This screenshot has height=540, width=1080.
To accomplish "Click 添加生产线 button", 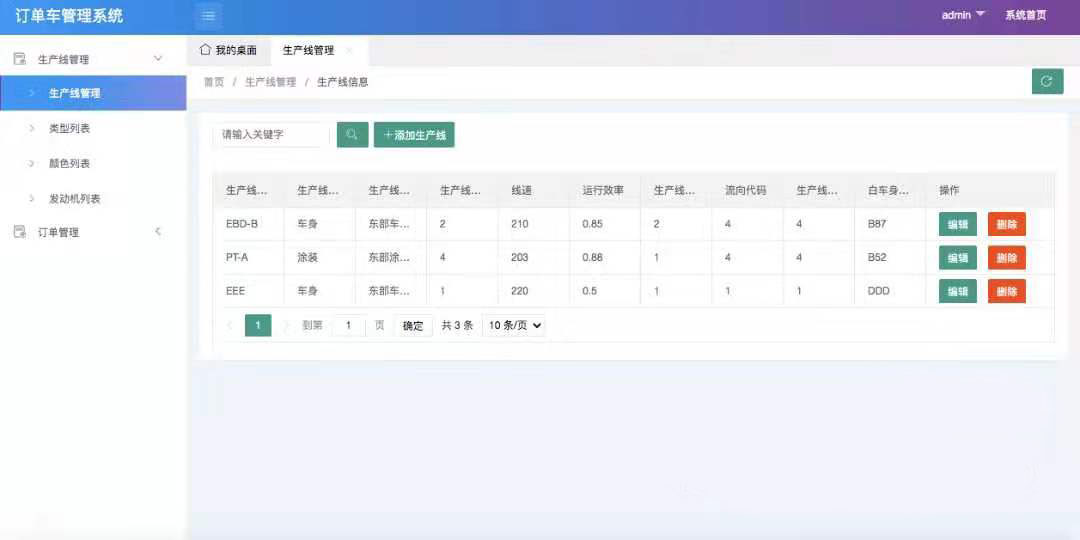I will pos(414,135).
